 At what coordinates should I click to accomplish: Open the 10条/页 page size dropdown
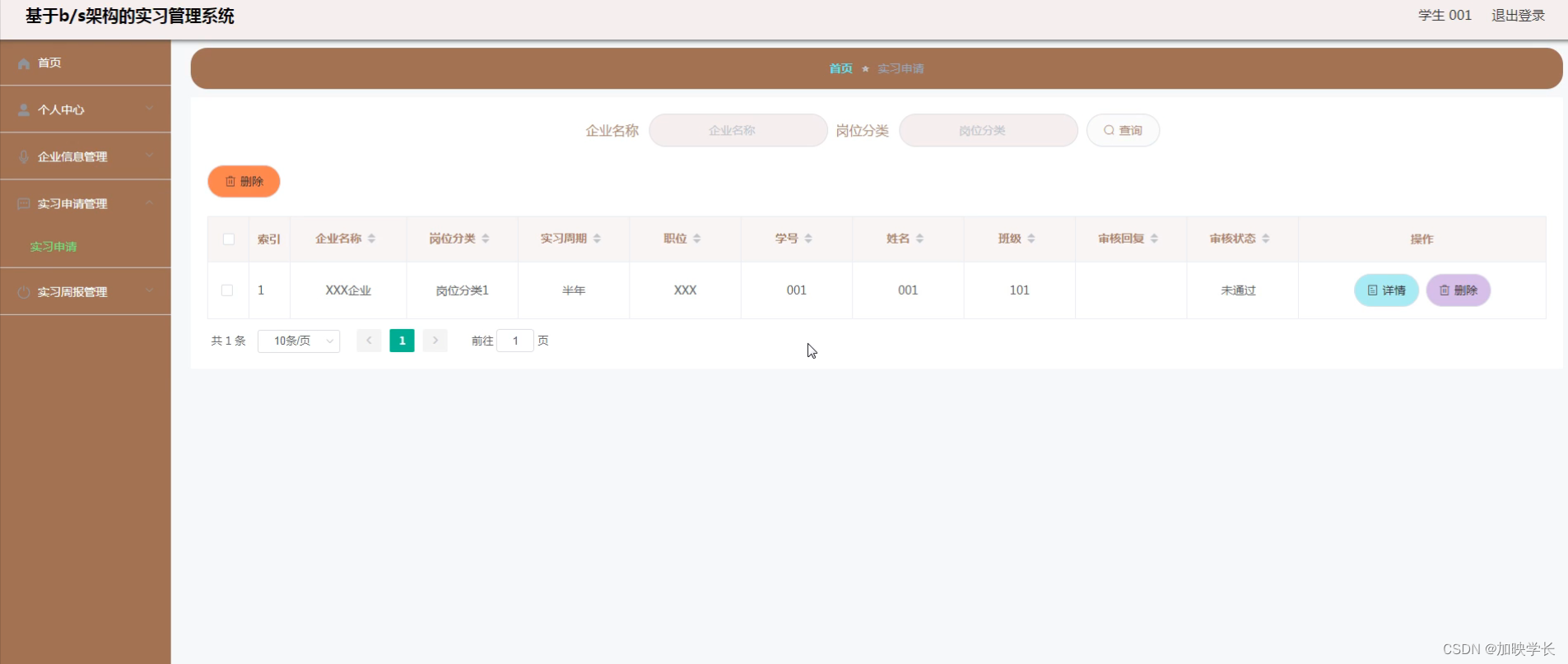tap(299, 341)
